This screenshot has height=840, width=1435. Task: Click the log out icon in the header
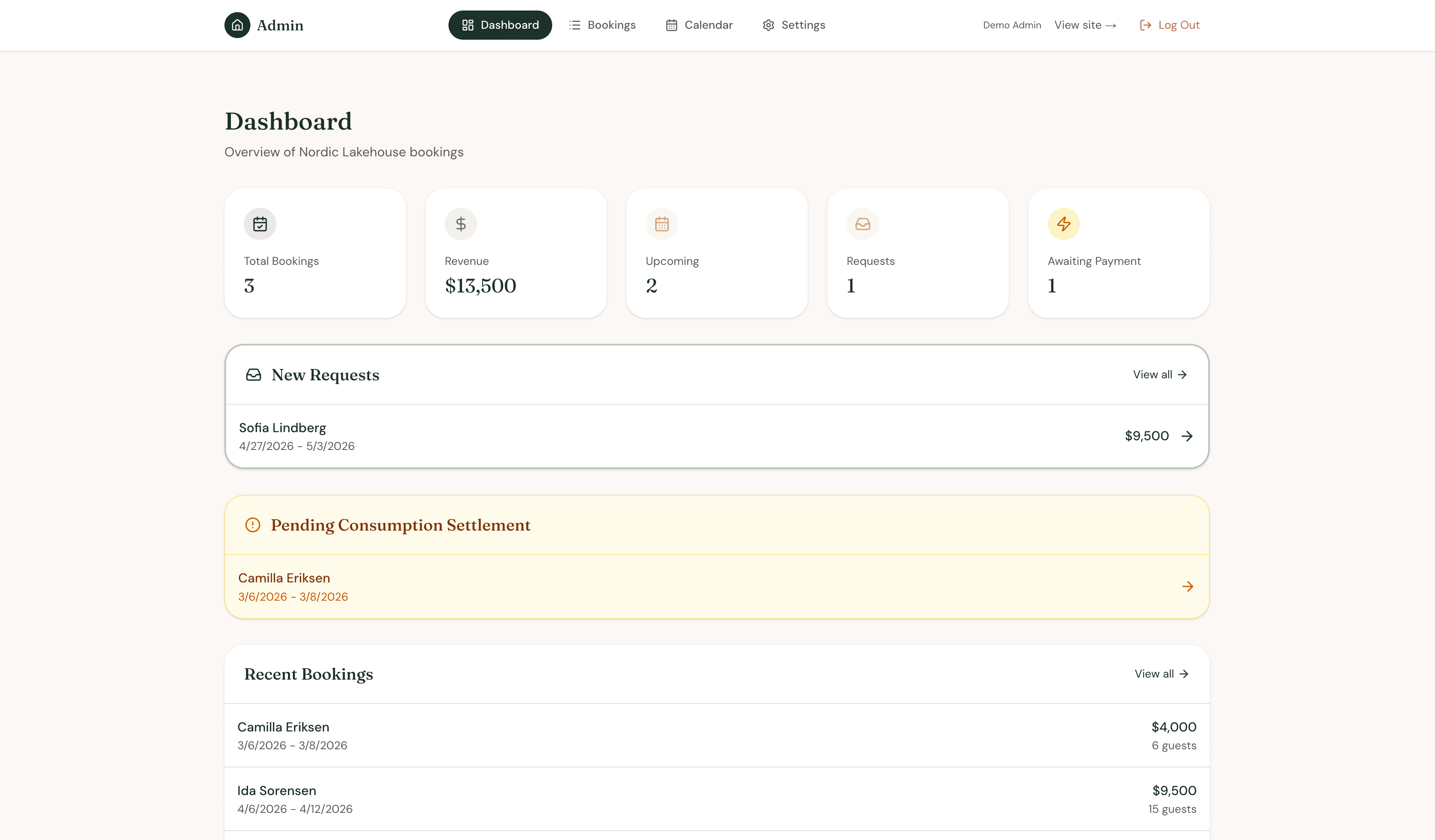(x=1145, y=24)
